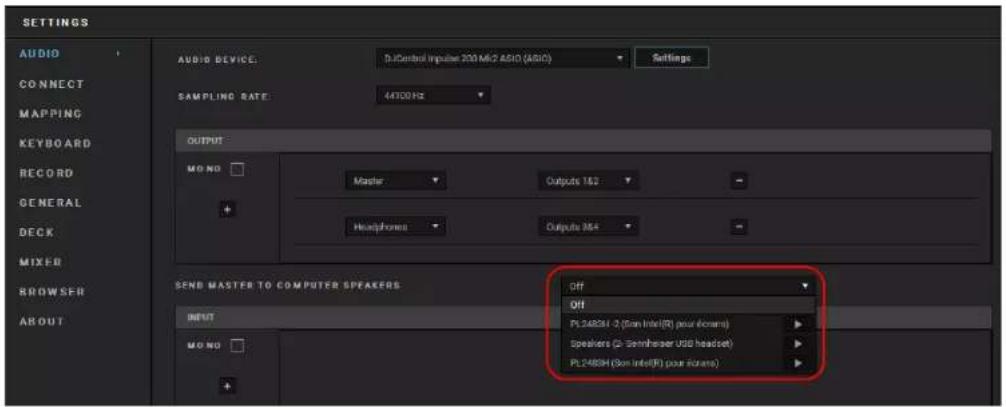Add a new output with plus icon
1006x407 pixels.
228,209
